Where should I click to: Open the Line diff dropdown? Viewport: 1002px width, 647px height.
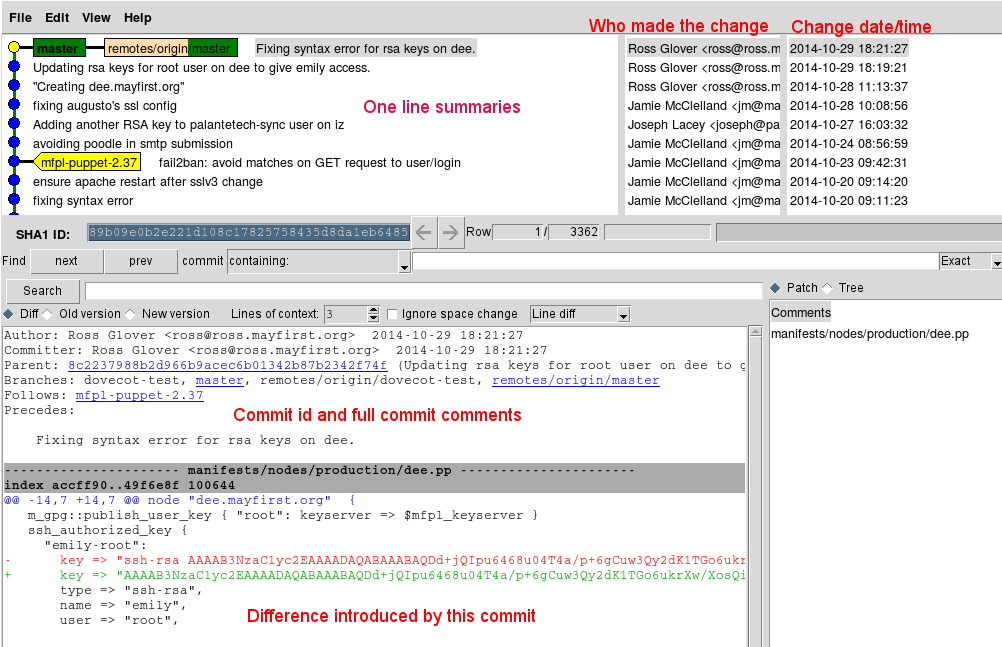tap(624, 315)
